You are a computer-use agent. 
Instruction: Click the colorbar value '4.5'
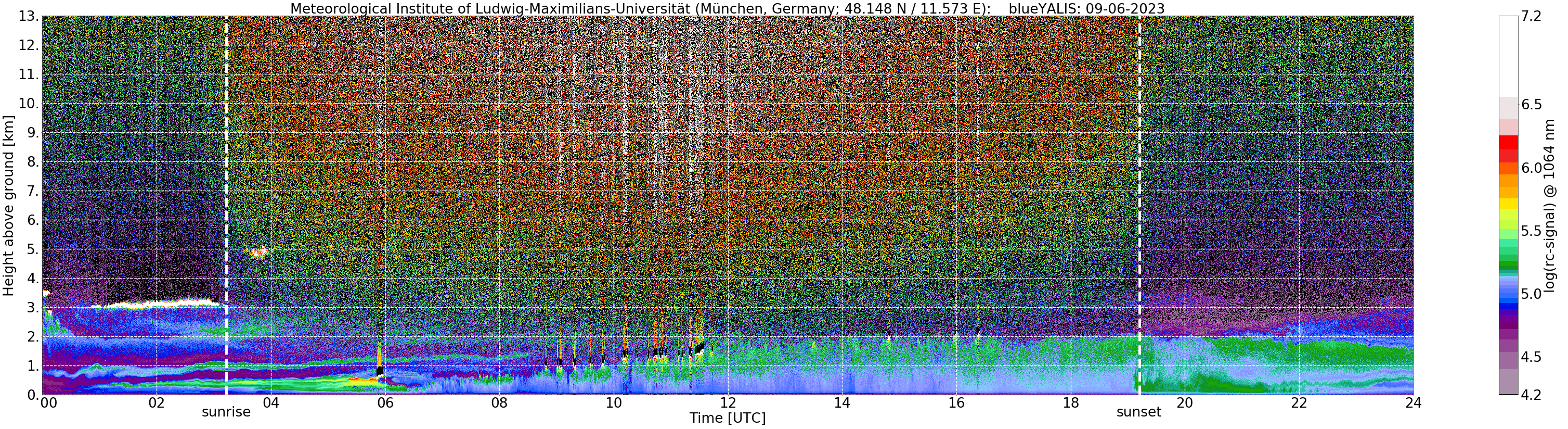(x=1532, y=357)
